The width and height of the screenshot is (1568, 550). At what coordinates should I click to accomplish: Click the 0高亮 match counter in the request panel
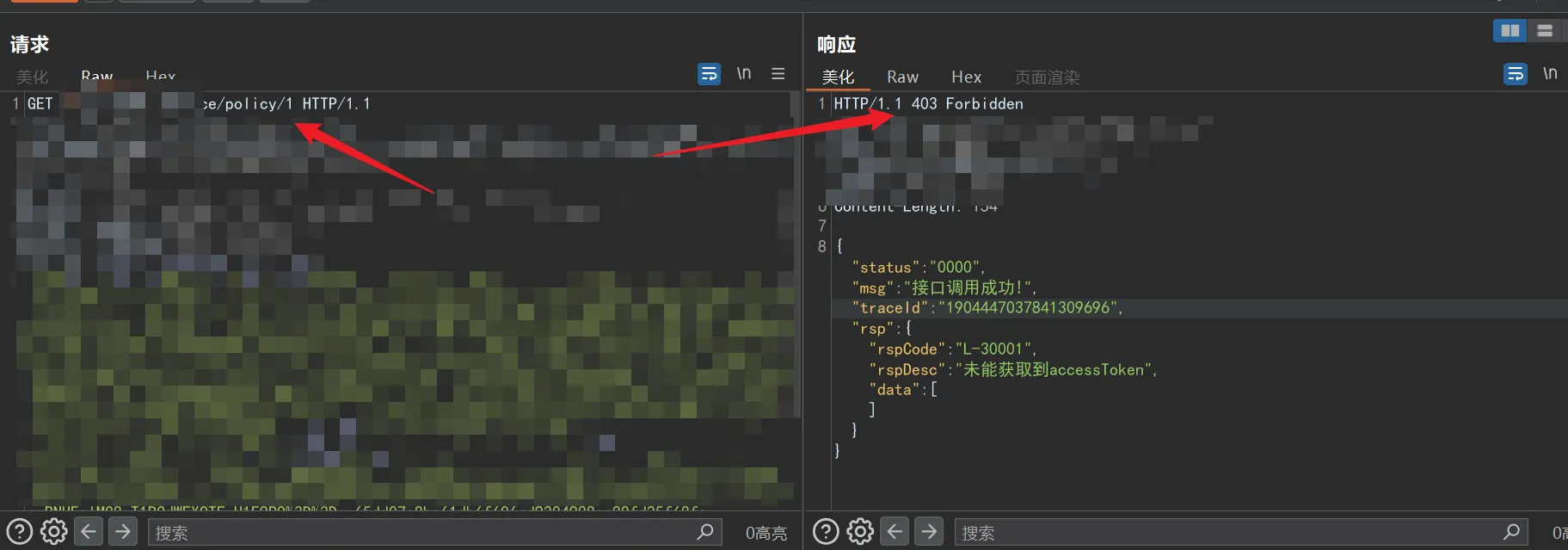766,533
